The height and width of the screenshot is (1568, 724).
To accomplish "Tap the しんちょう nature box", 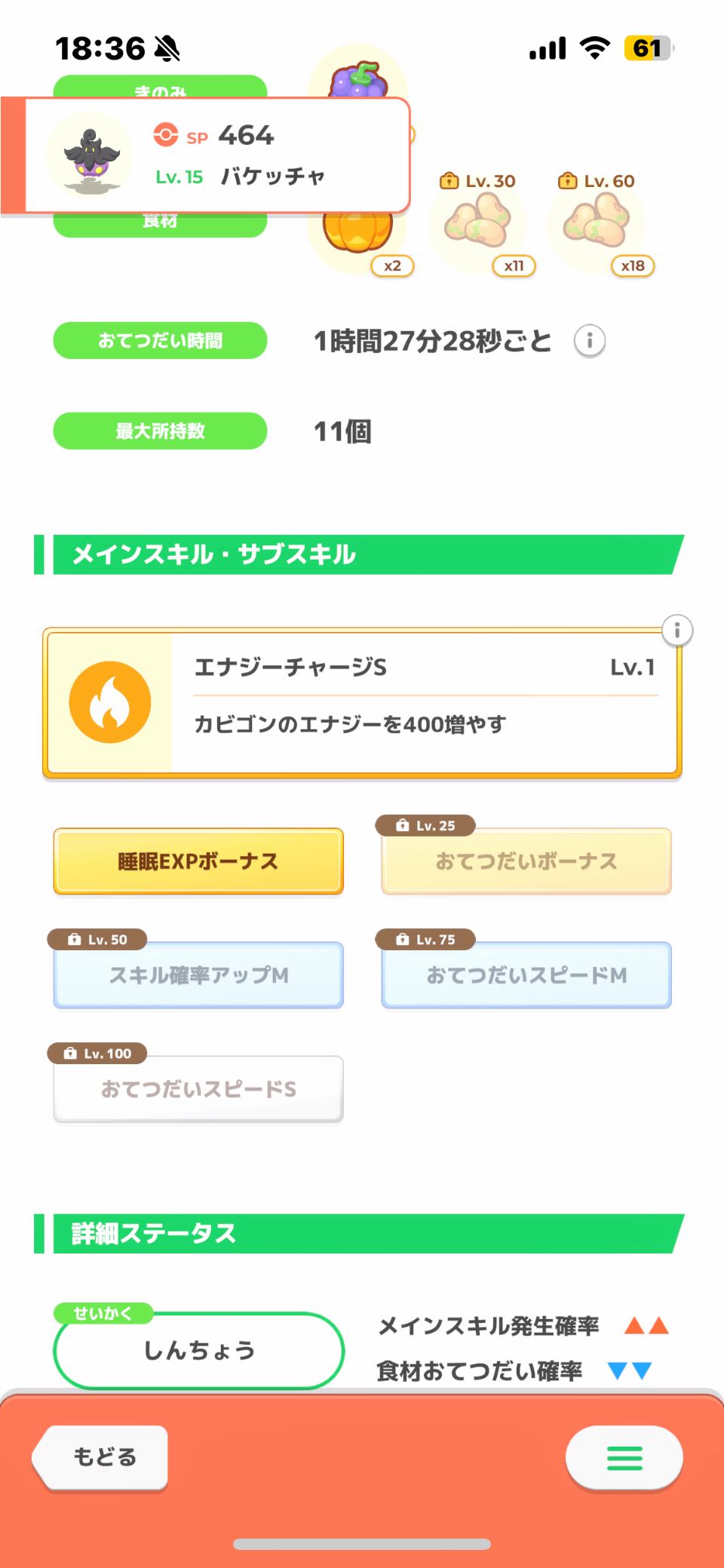I will click(199, 1350).
